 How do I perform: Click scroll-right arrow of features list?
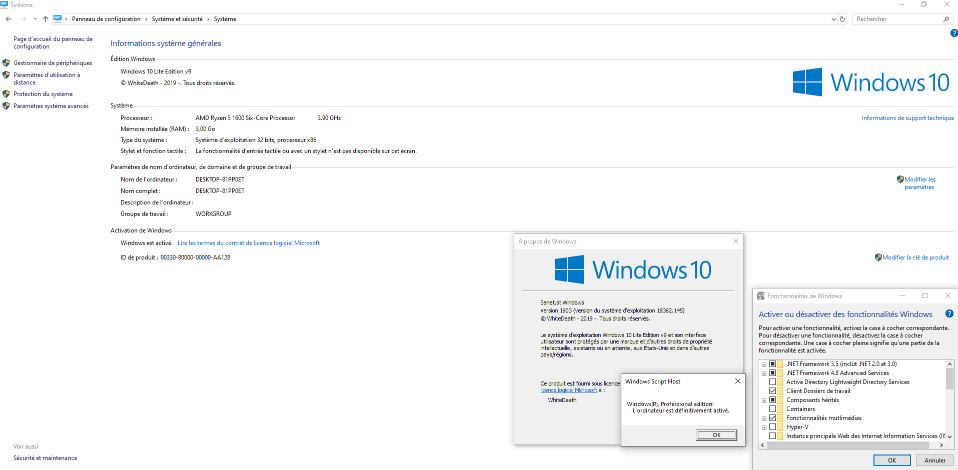(941, 445)
